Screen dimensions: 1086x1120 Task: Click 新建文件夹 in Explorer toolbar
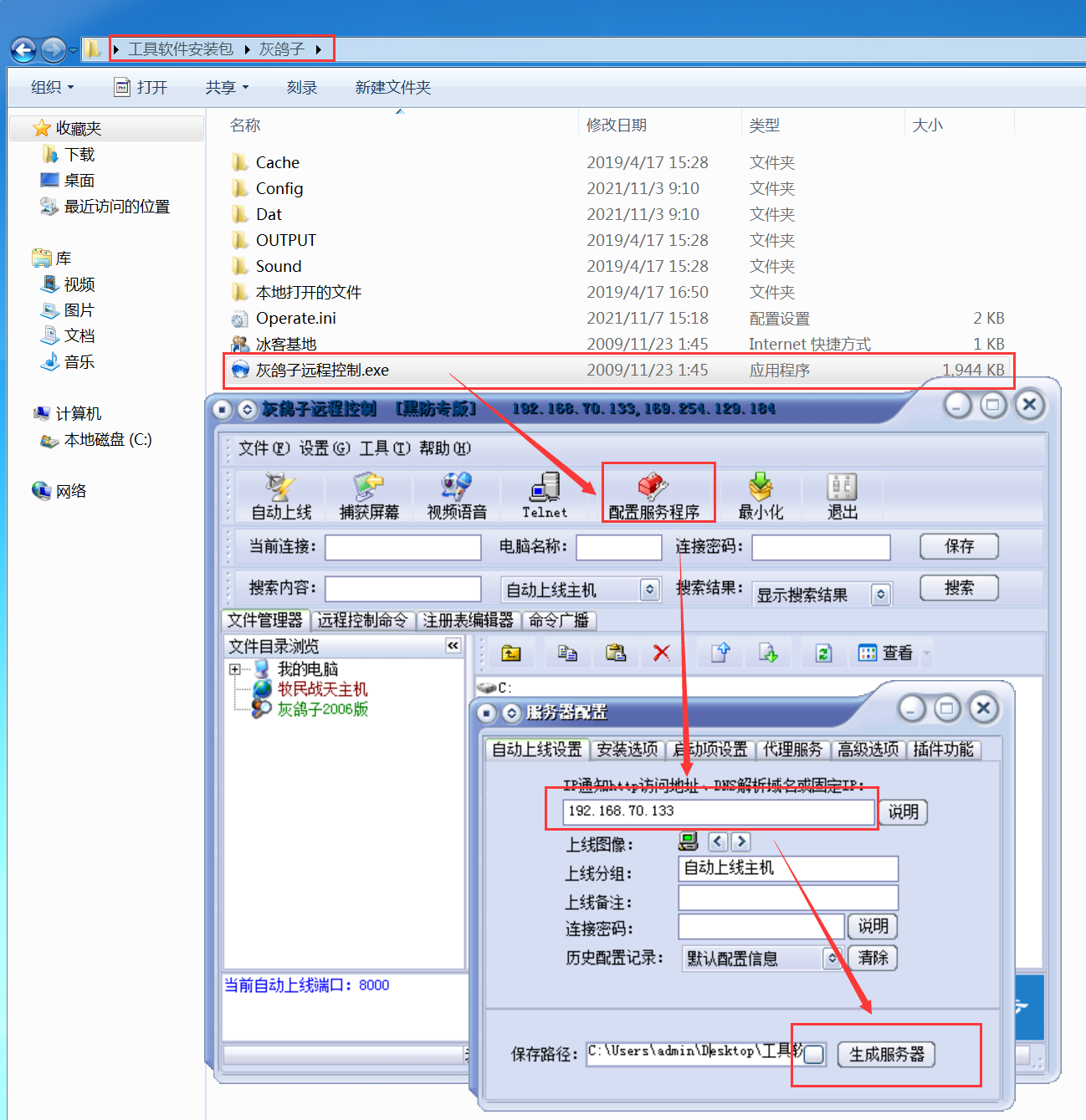[392, 87]
